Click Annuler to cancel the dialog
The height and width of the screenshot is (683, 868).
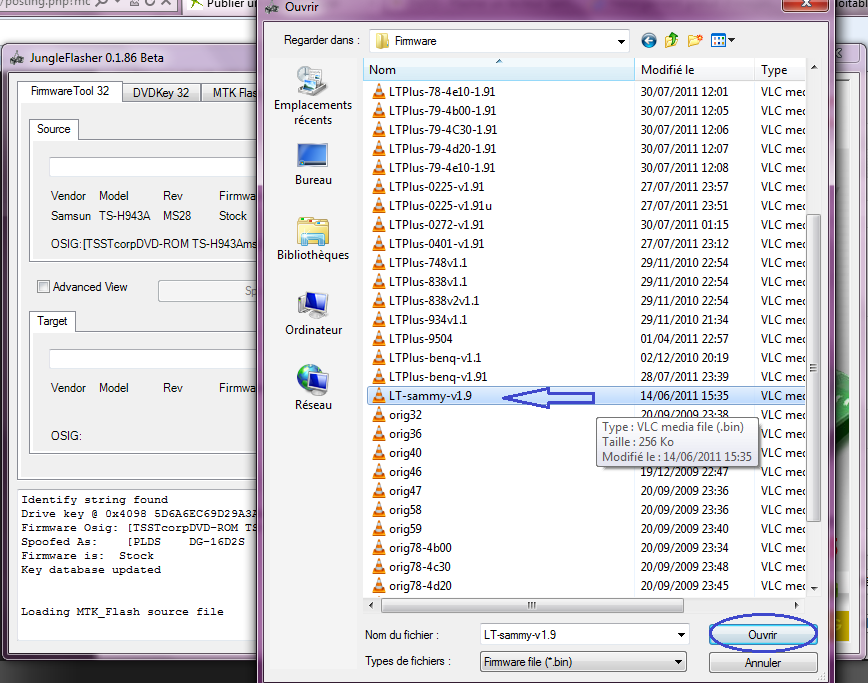click(x=763, y=663)
